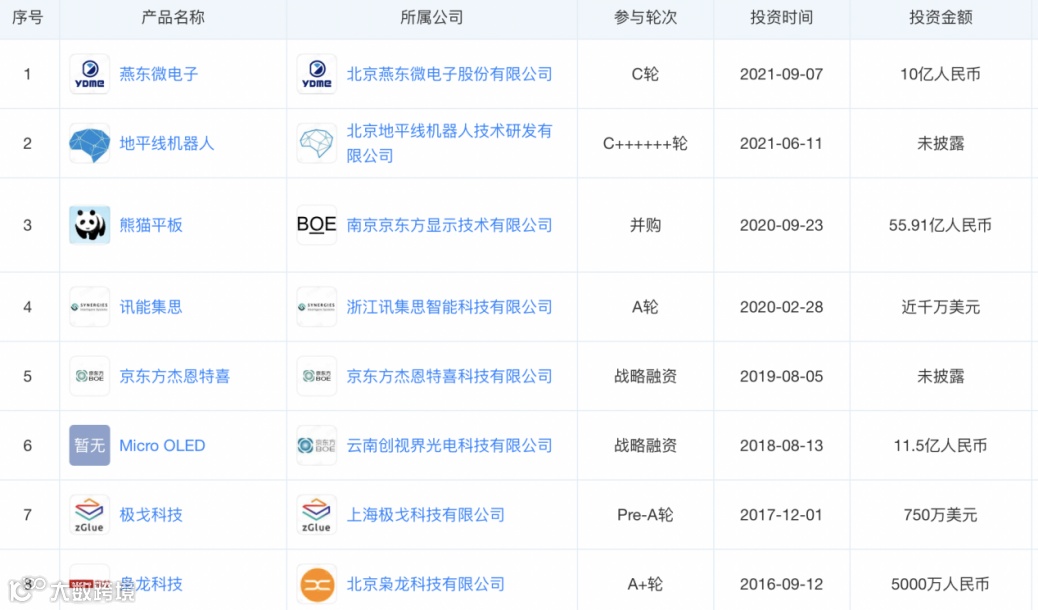1038x610 pixels.
Task: Select the 并购 round cell
Action: 645,225
